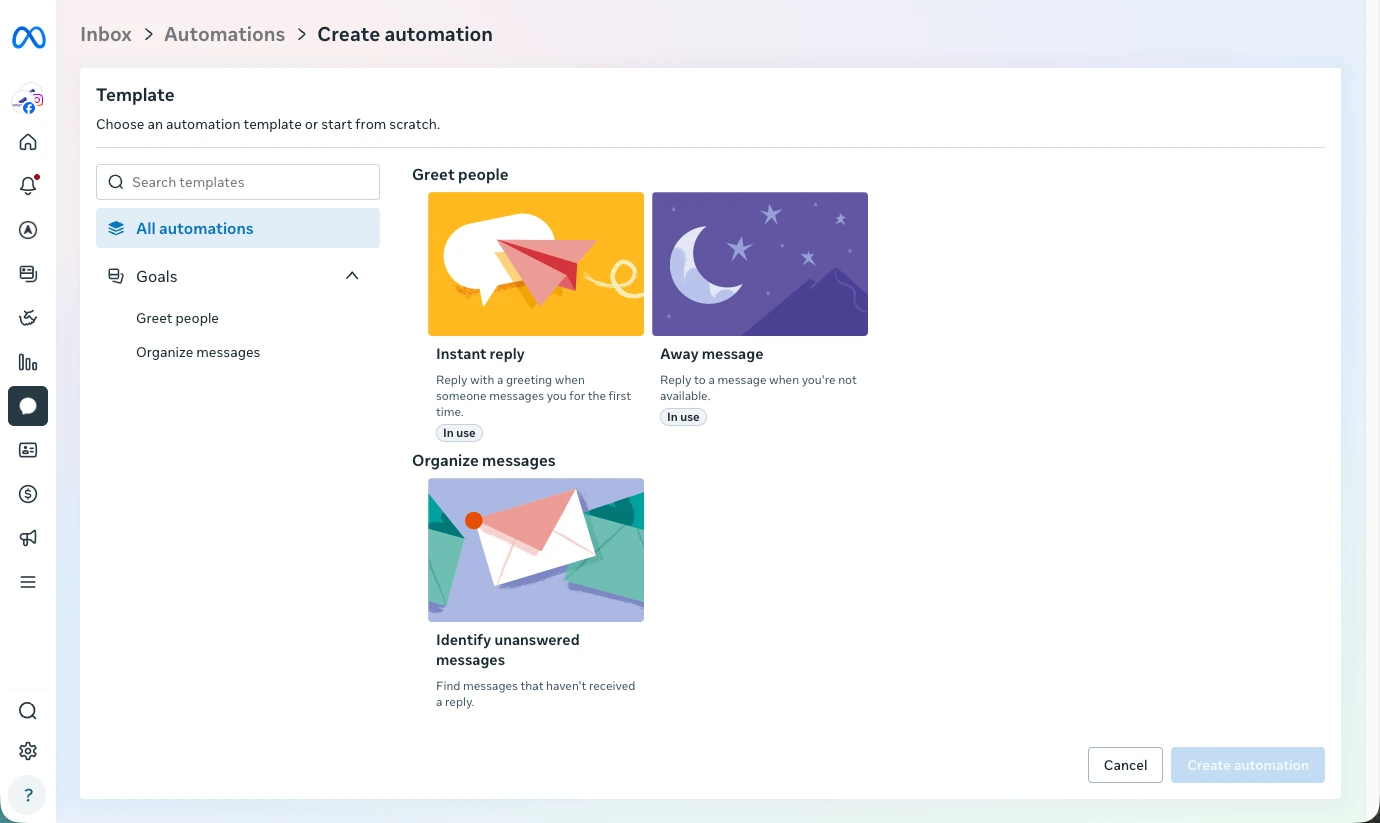Open All tools with the hamburger icon
Viewport: 1380px width, 823px height.
[27, 581]
